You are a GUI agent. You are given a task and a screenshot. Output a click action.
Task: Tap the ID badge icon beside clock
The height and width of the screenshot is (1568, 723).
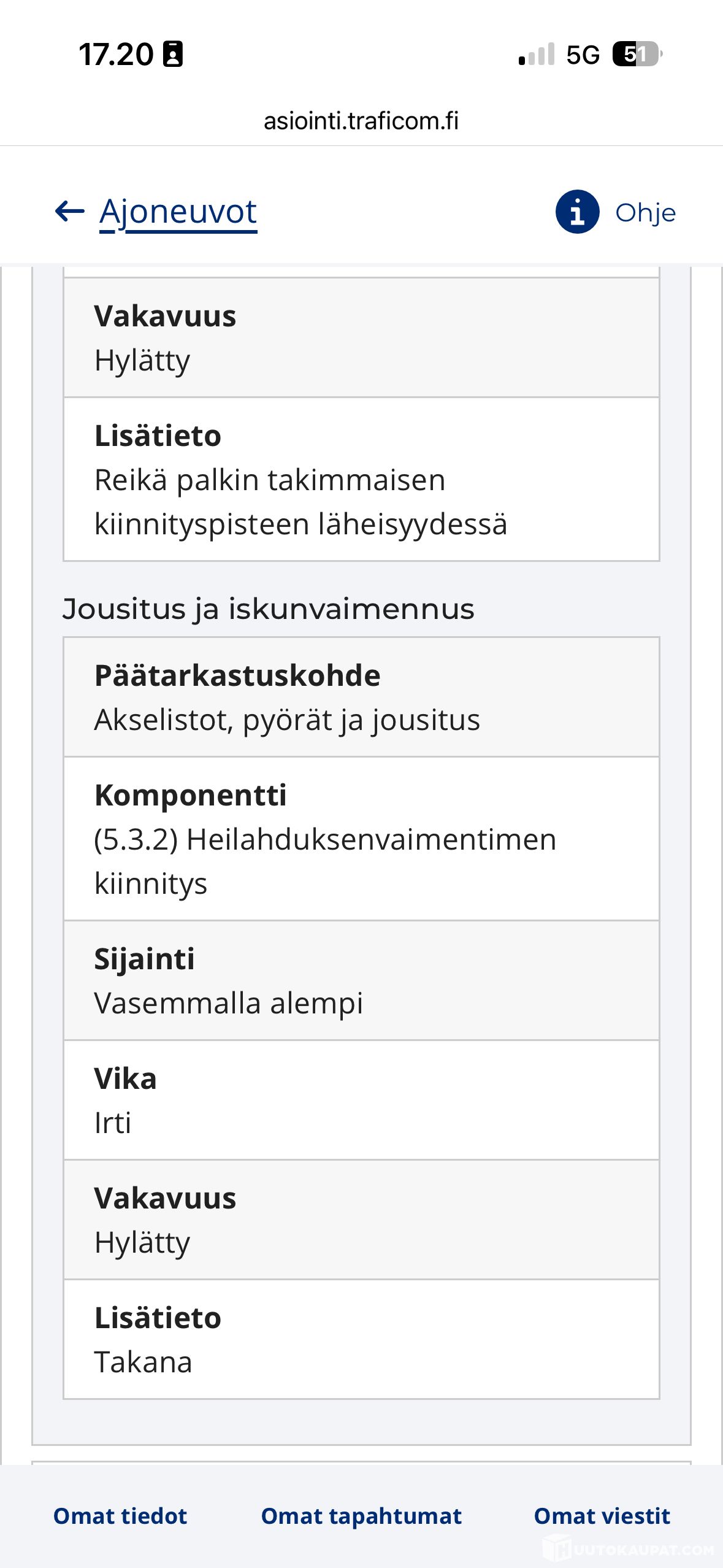(173, 54)
